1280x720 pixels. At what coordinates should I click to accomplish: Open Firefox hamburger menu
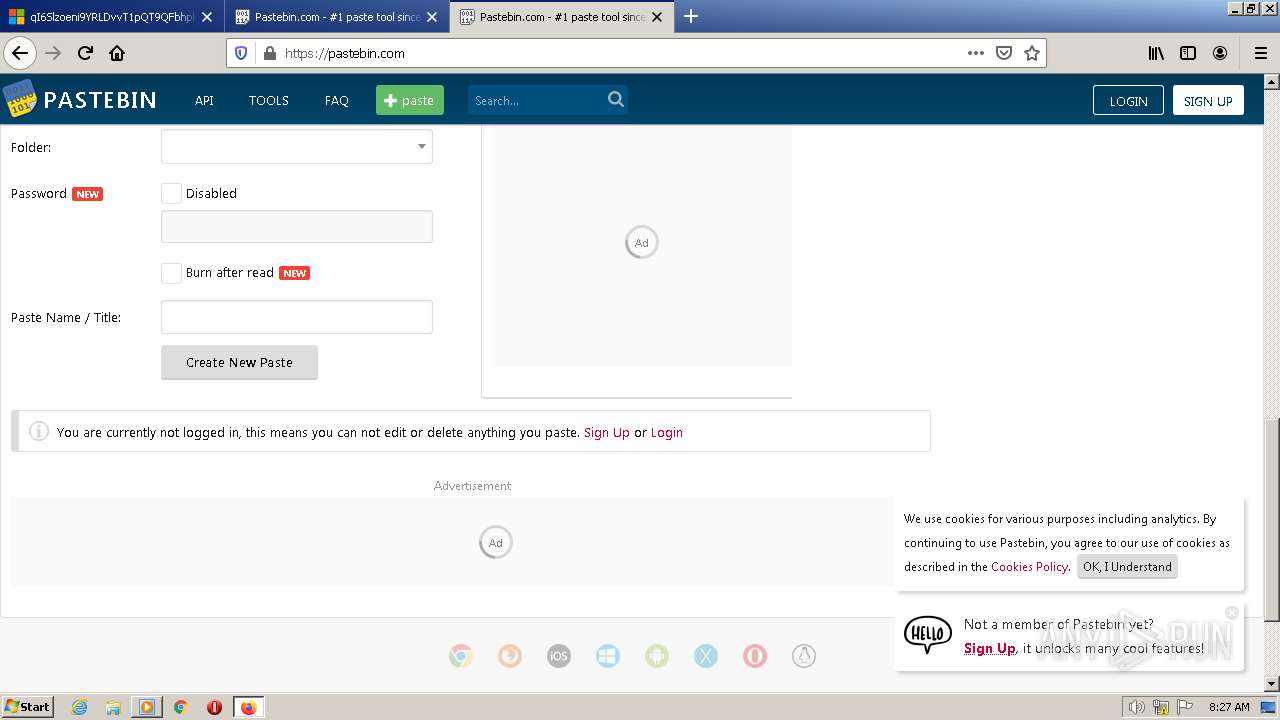(x=1260, y=53)
